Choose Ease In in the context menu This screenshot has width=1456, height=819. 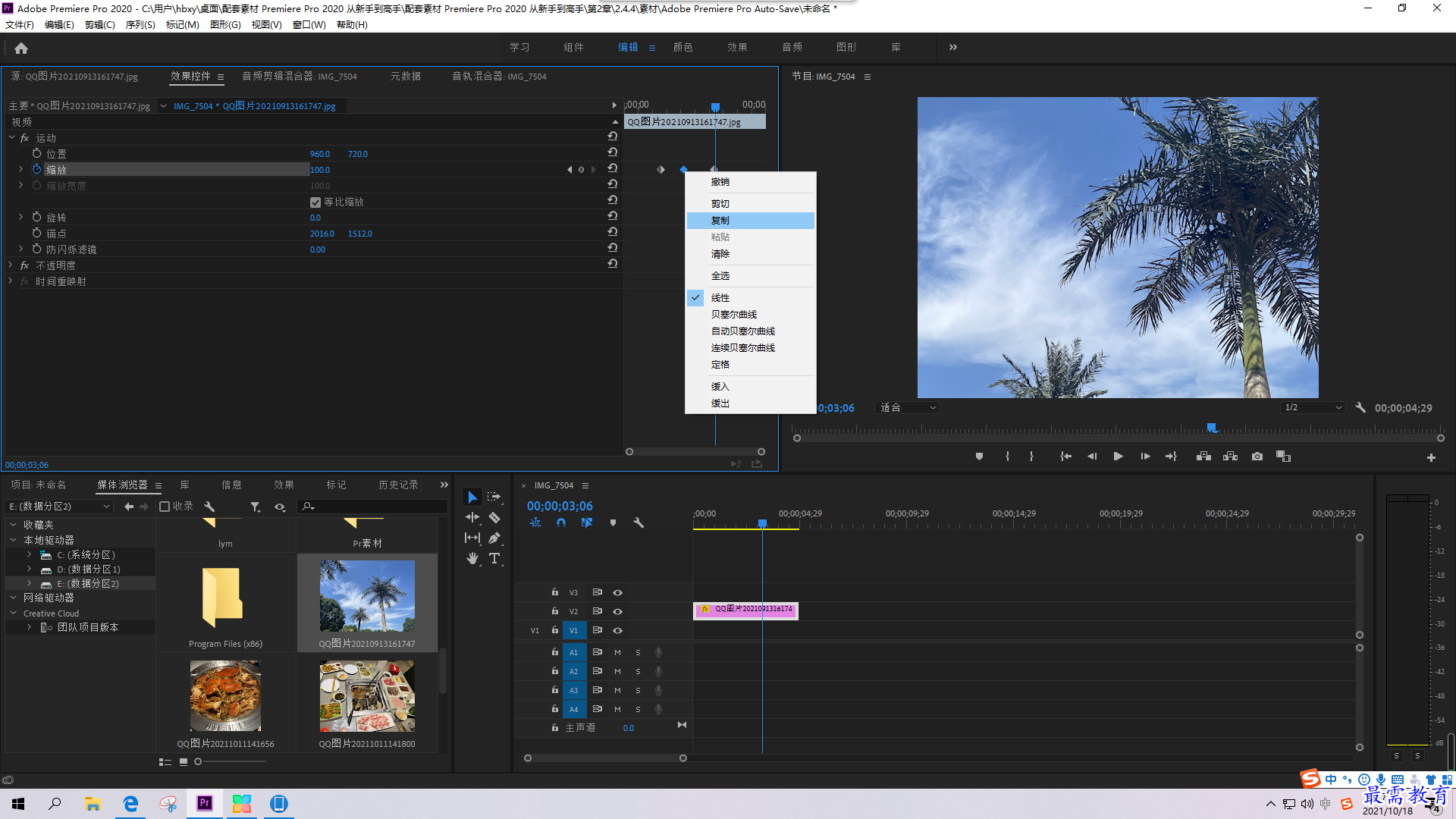(x=751, y=386)
